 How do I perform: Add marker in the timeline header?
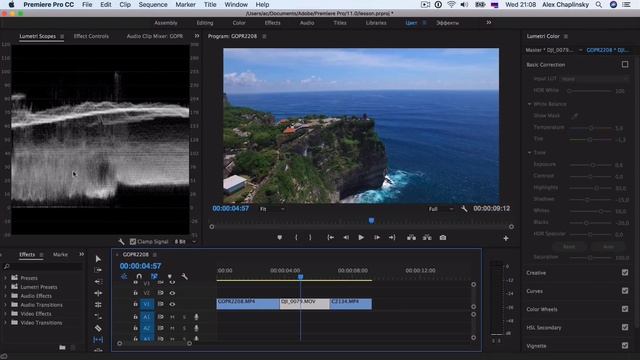click(170, 277)
